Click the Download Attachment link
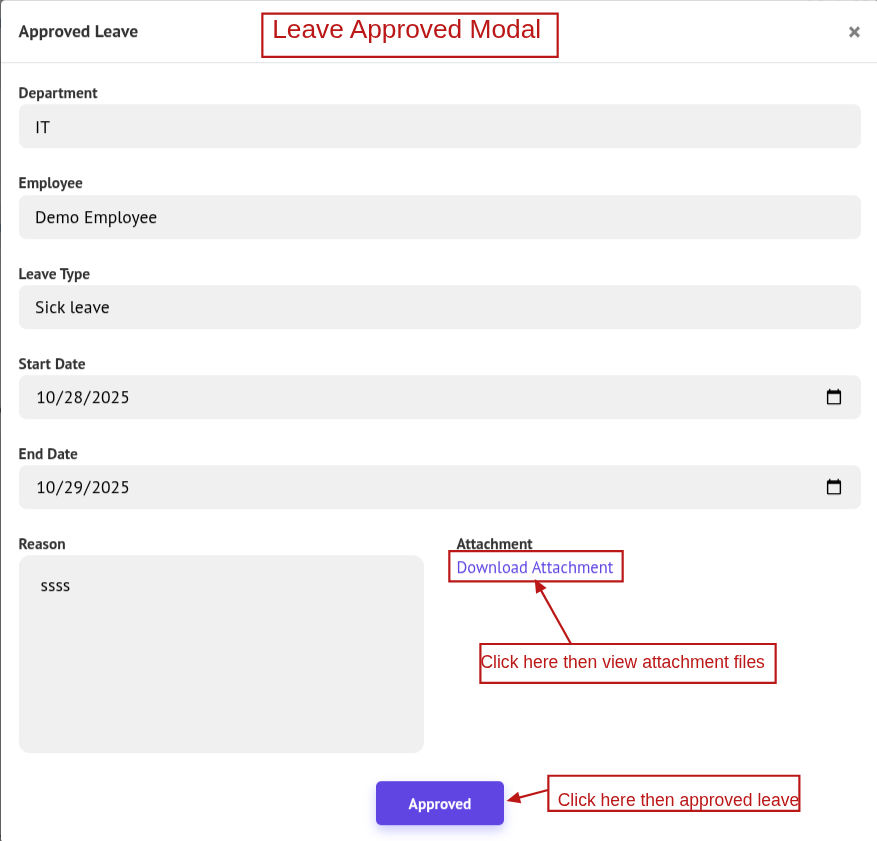The width and height of the screenshot is (877, 841). 535,567
